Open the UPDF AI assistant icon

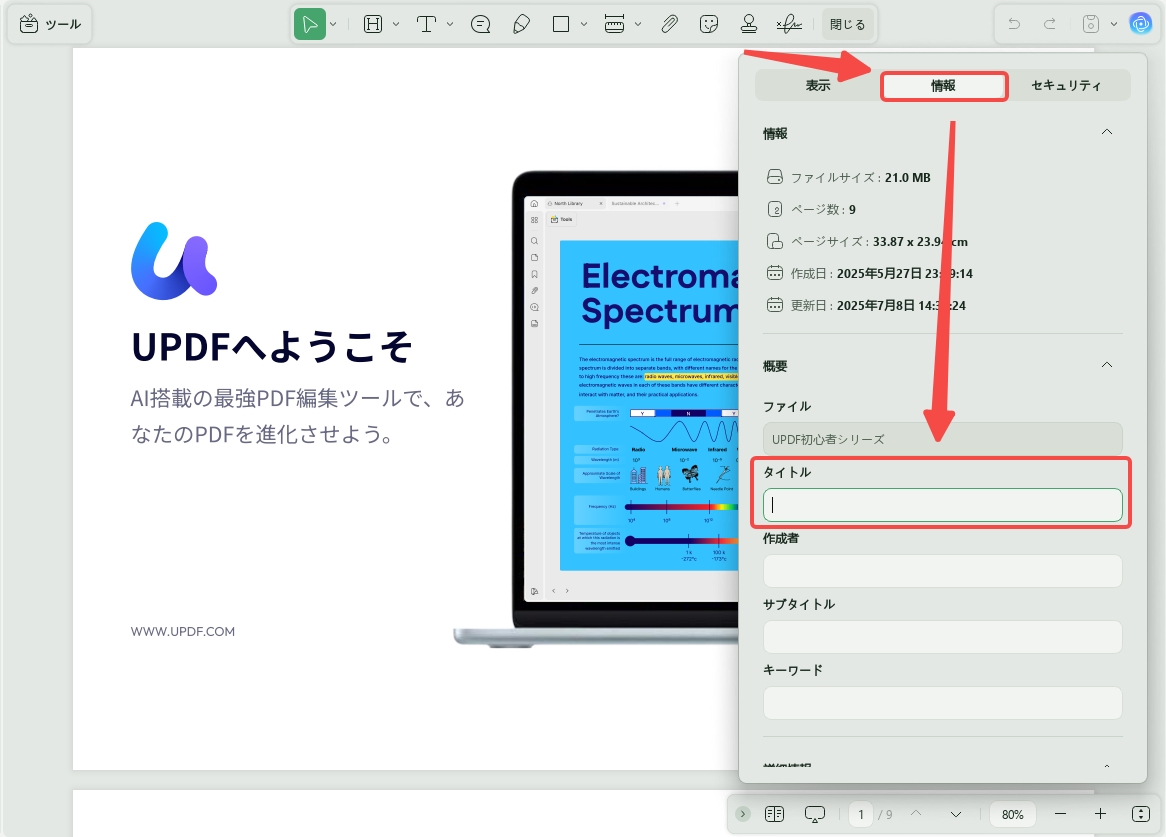coord(1140,25)
